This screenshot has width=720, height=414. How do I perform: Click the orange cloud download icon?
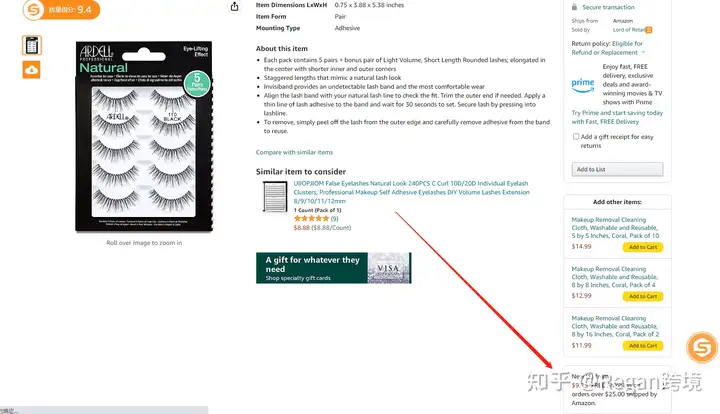[32, 70]
